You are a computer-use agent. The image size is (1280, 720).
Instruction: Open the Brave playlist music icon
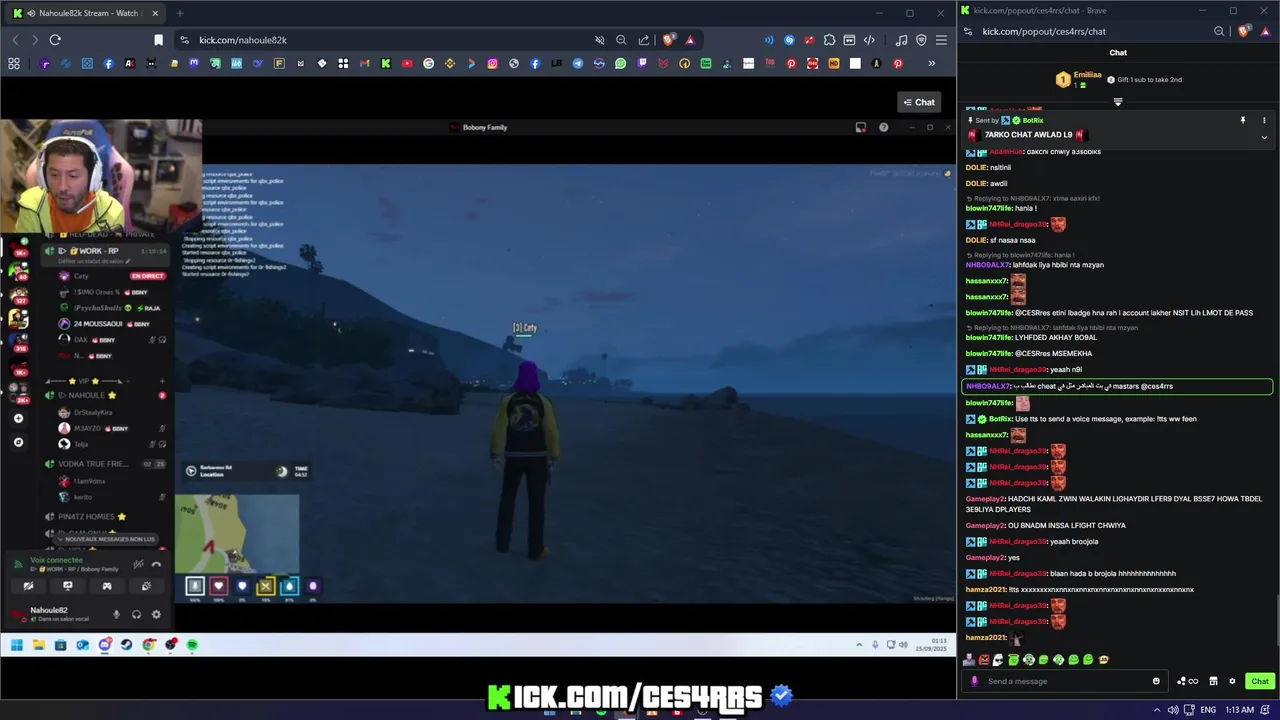coord(902,40)
